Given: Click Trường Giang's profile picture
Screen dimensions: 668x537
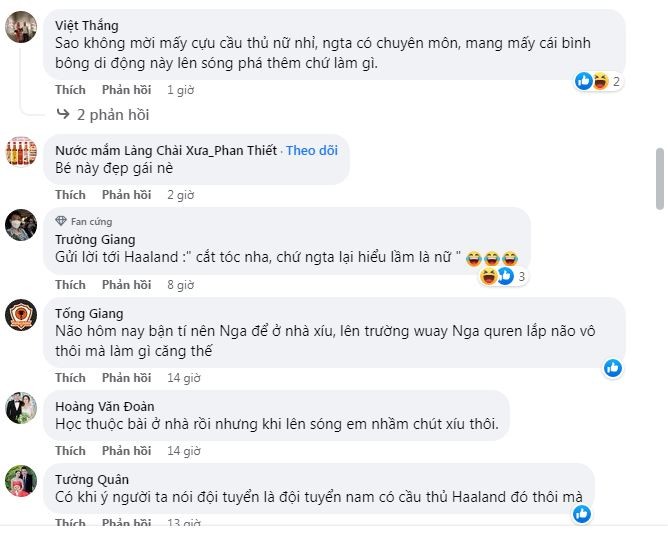Looking at the screenshot, I should point(22,225).
